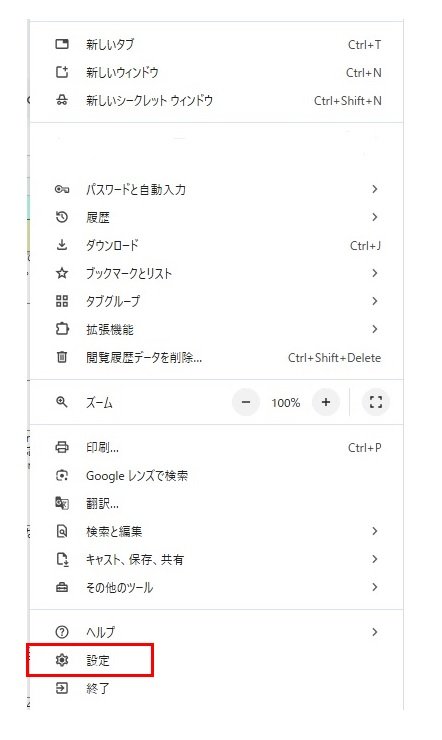Screen dimensions: 442x740
Task: Expand the タブグループ submenu arrow
Action: [375, 301]
